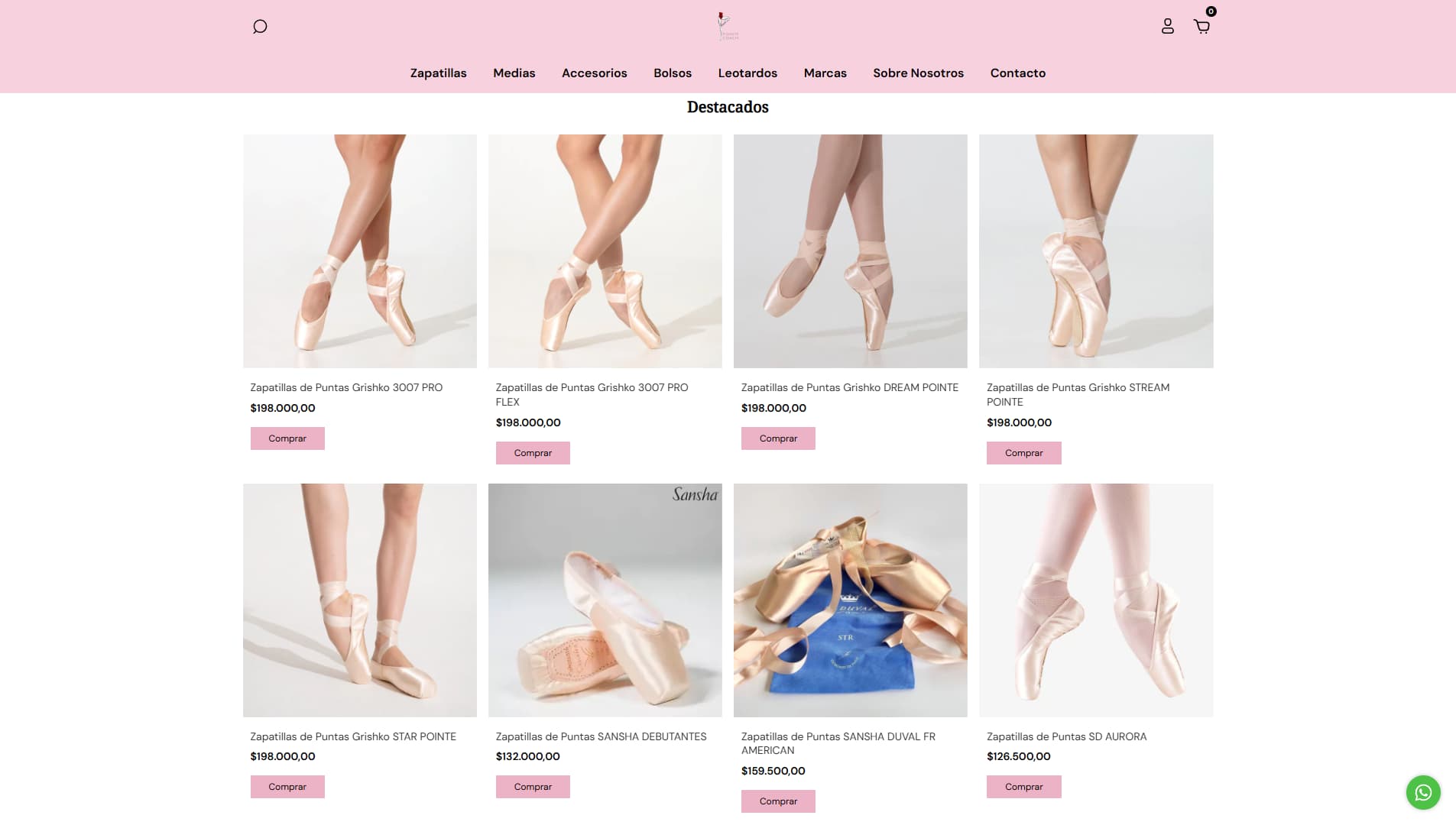Open the shopping cart icon

click(1201, 26)
